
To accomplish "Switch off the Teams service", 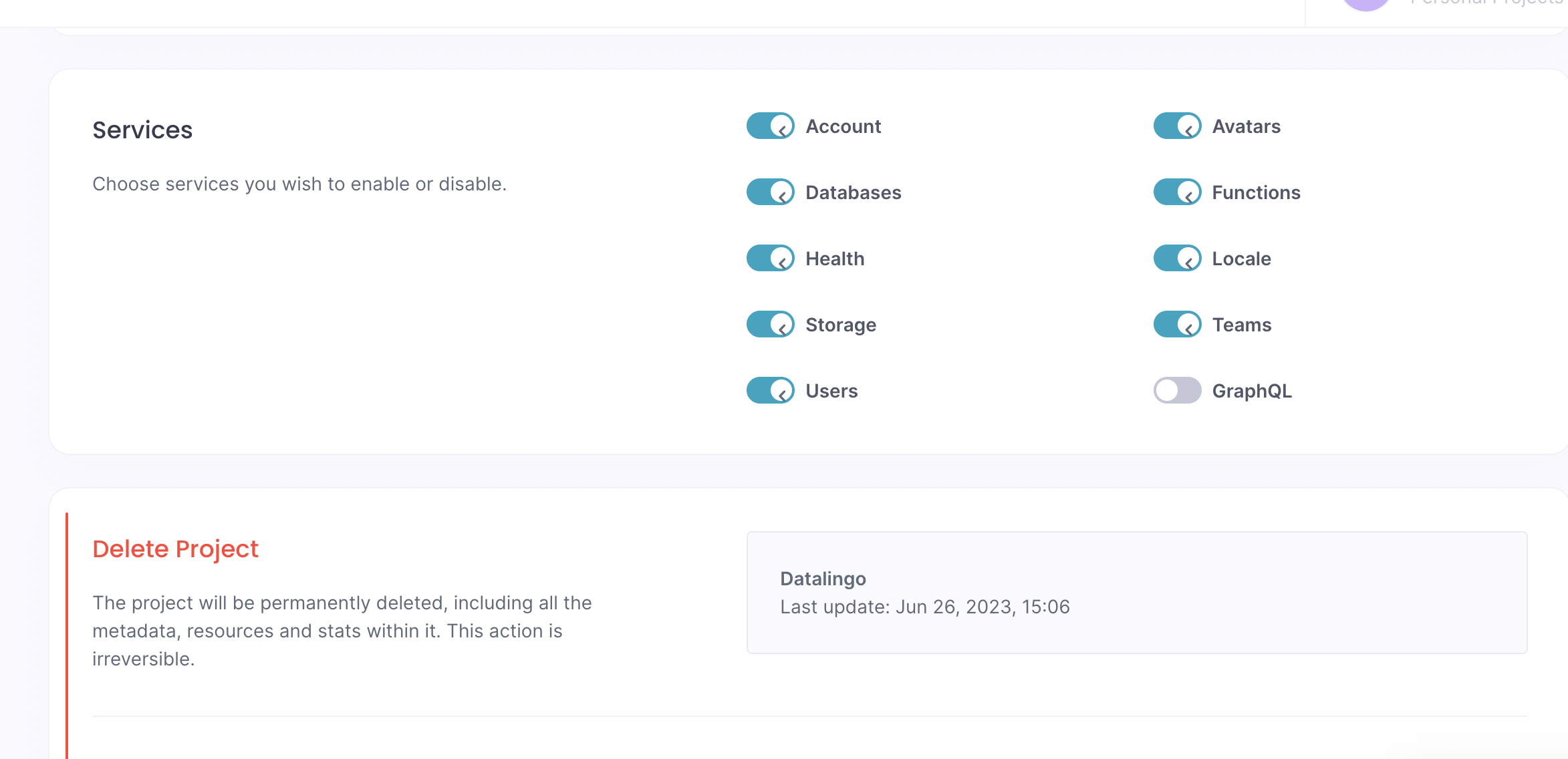I will tap(1177, 325).
